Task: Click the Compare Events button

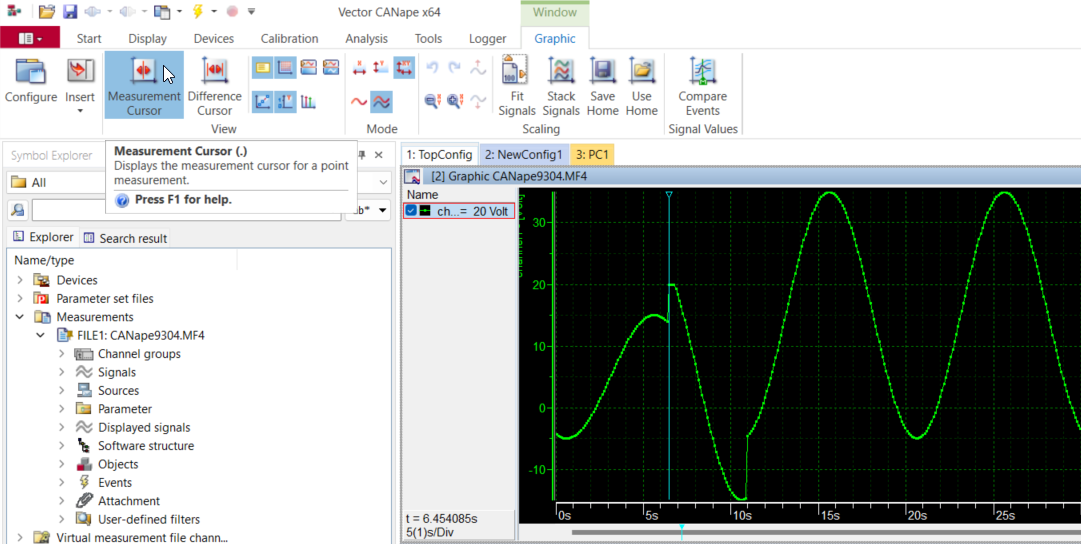Action: (703, 86)
